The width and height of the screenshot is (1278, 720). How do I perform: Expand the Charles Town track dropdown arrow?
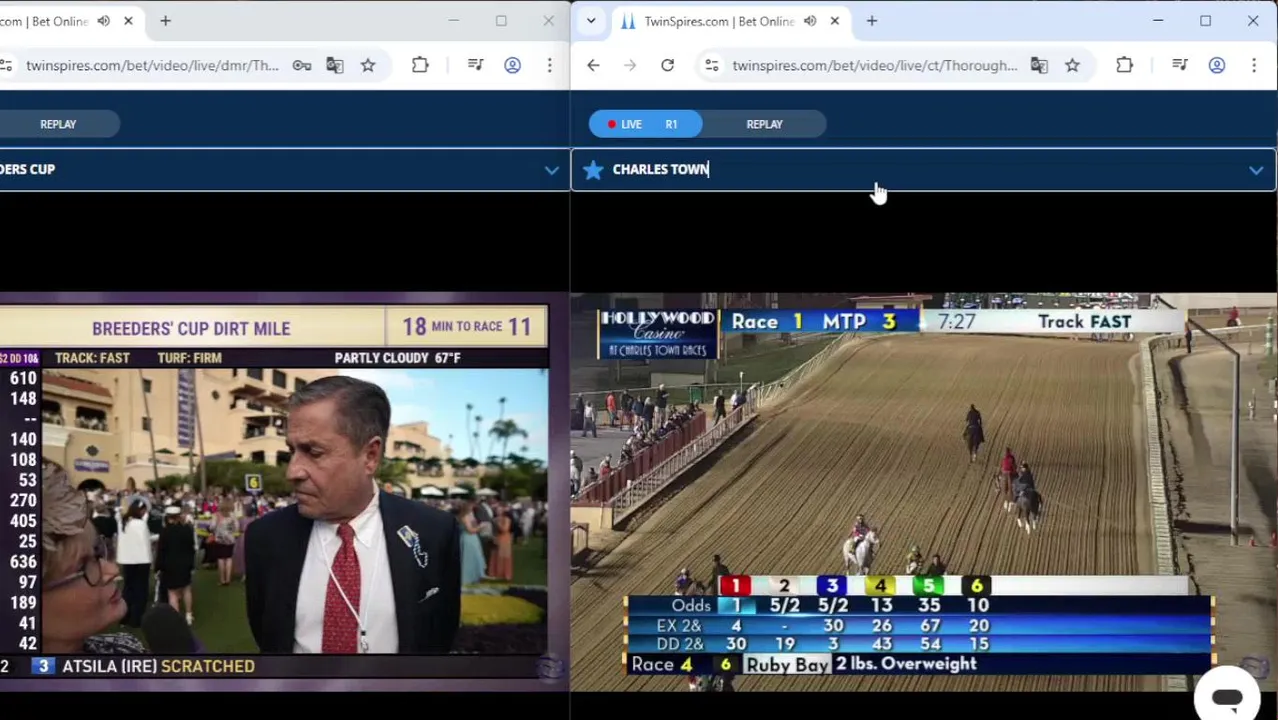point(1255,170)
